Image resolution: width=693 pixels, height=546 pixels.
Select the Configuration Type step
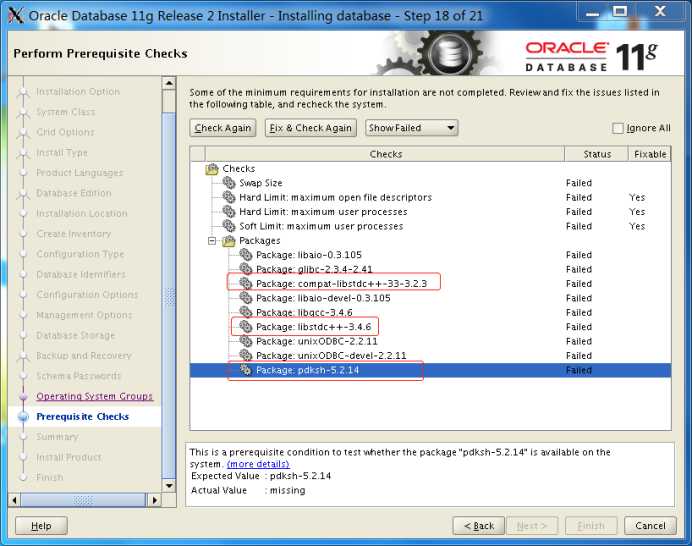pyautogui.click(x=80, y=254)
